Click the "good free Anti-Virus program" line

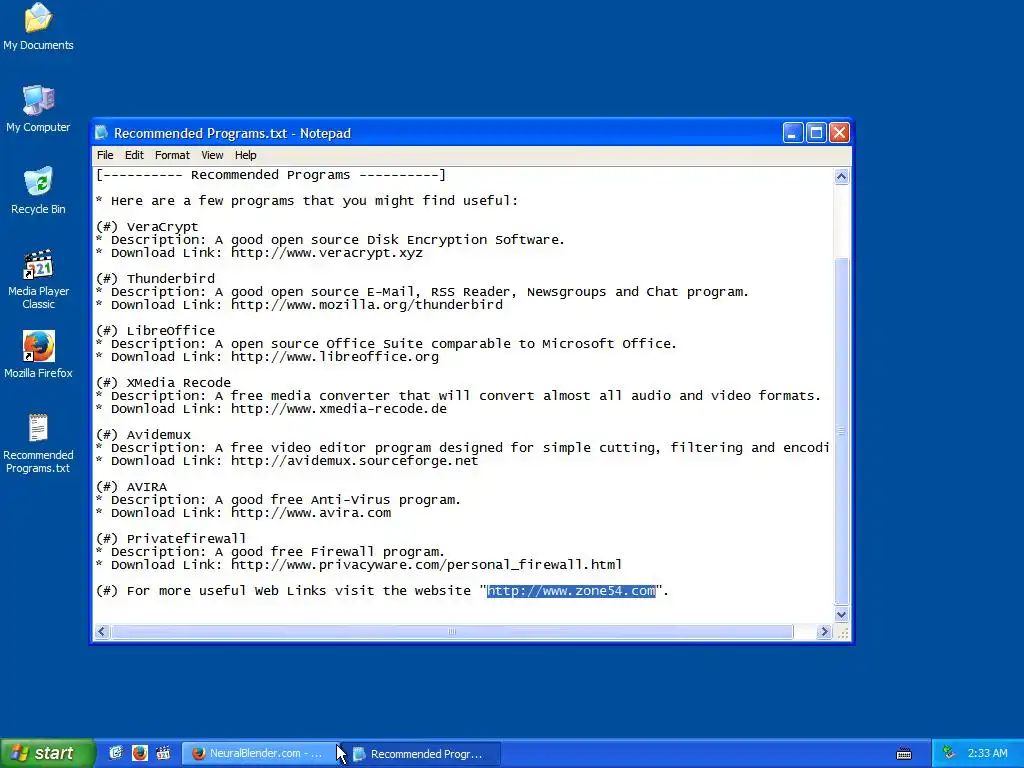pyautogui.click(x=278, y=500)
